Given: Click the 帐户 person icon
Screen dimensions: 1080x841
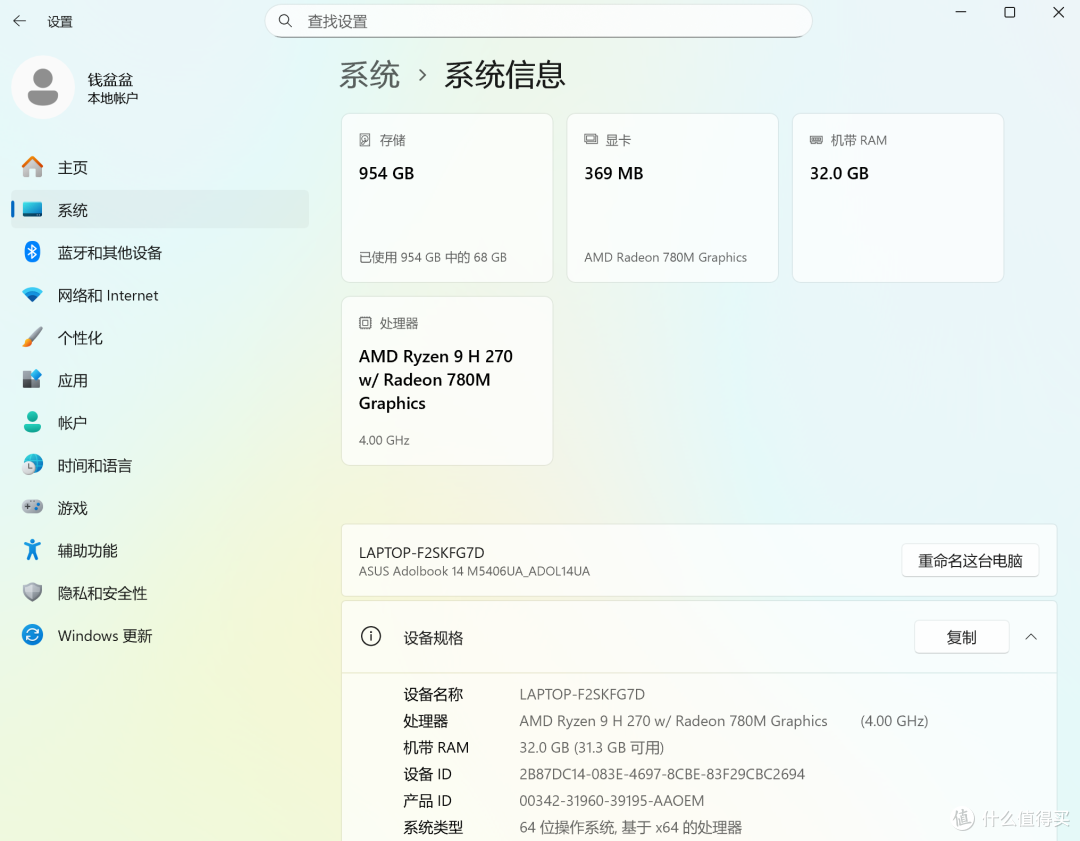Looking at the screenshot, I should click(32, 422).
